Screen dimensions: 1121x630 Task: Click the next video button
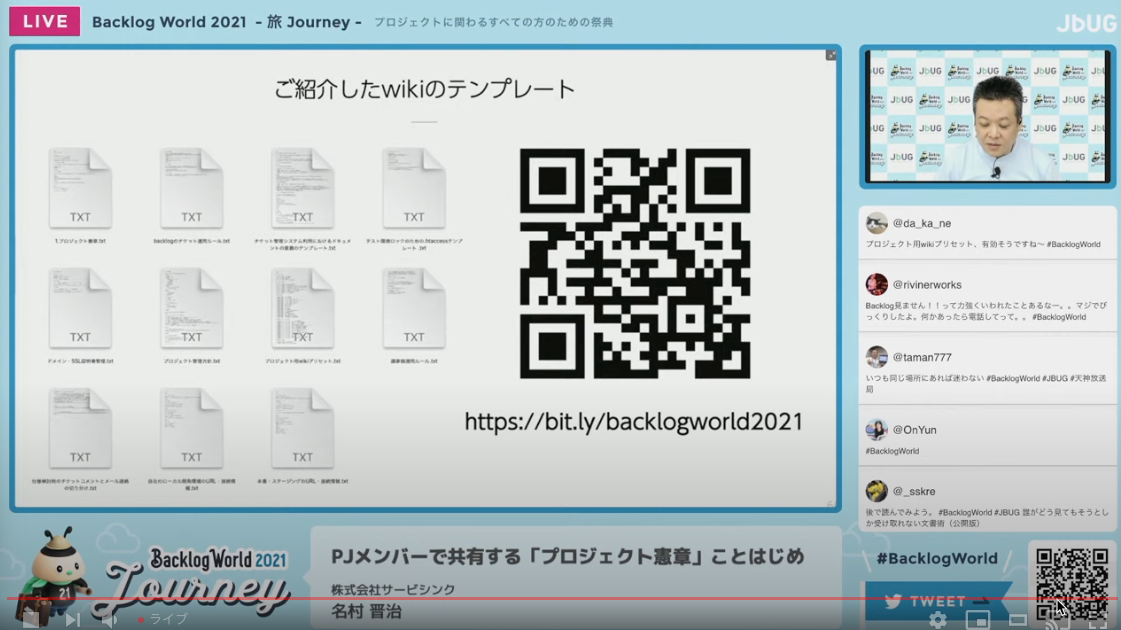(72, 619)
